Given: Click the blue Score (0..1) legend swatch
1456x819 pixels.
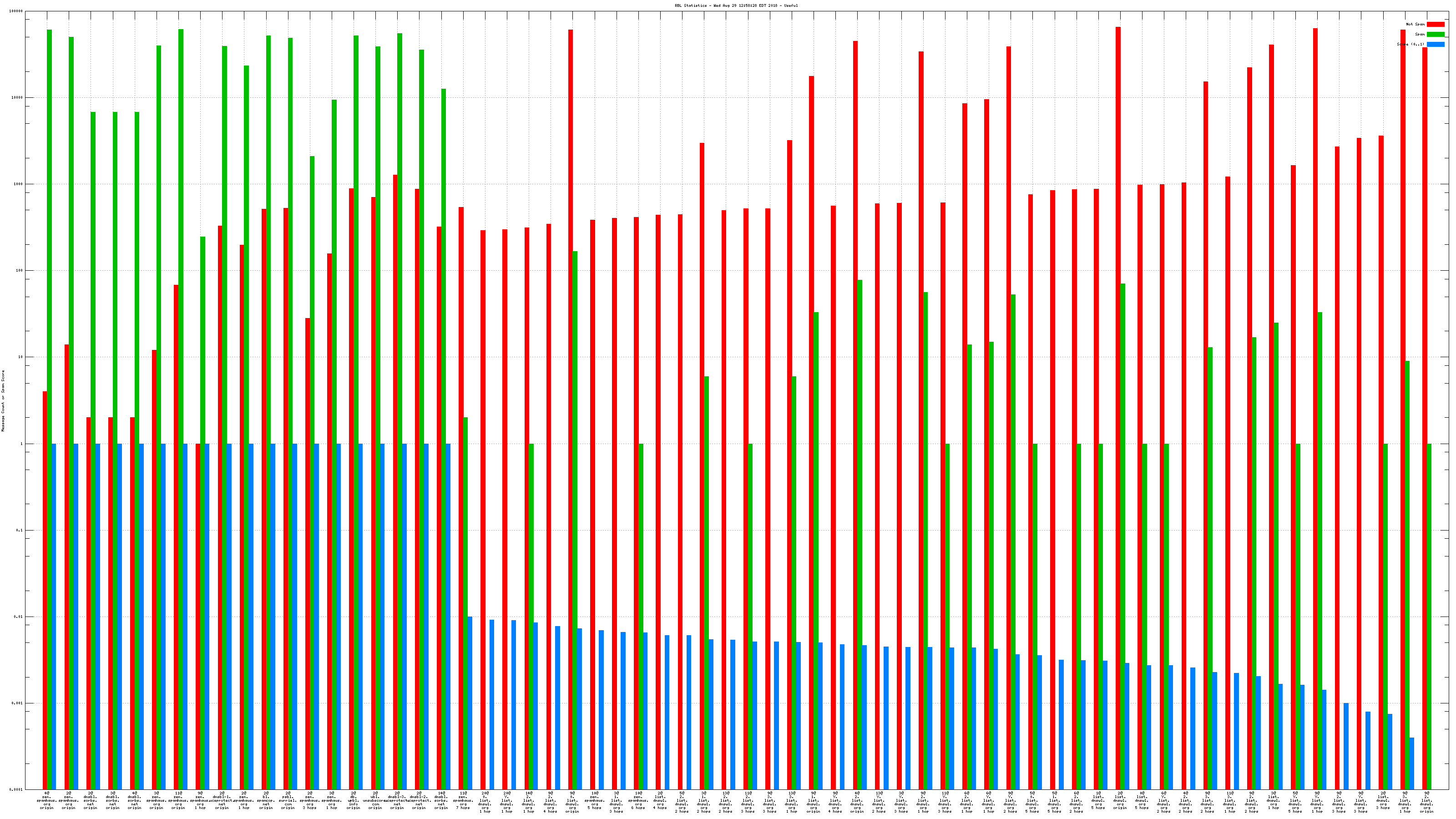Looking at the screenshot, I should [x=1435, y=44].
